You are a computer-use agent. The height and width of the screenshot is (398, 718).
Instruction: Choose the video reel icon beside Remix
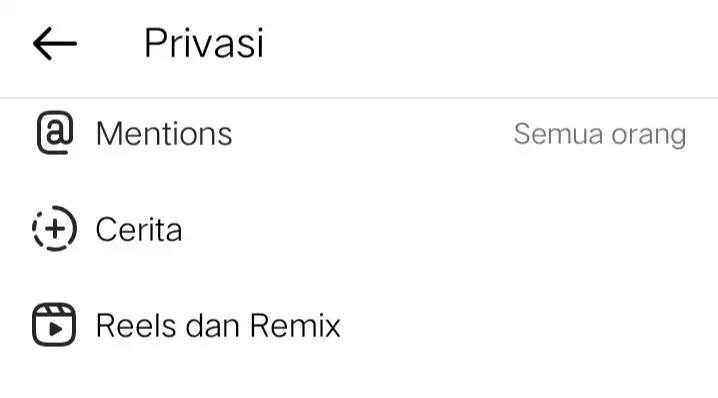click(54, 324)
